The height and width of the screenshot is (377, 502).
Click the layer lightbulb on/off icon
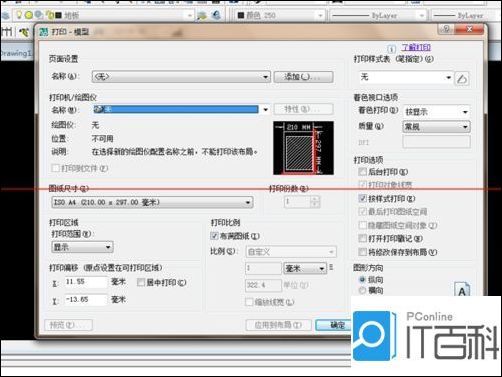tap(19, 14)
